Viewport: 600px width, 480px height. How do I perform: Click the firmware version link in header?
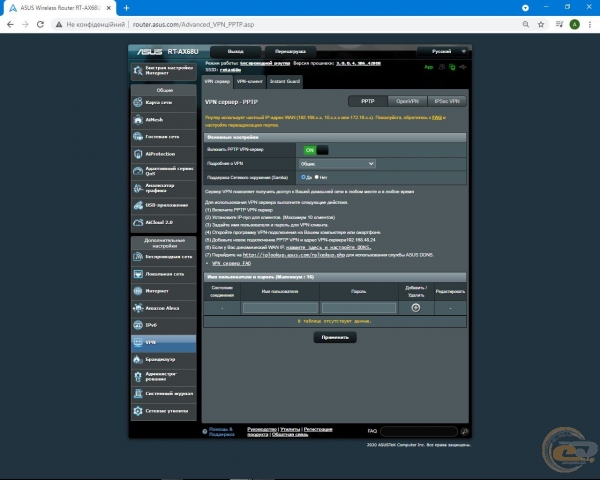tap(358, 63)
